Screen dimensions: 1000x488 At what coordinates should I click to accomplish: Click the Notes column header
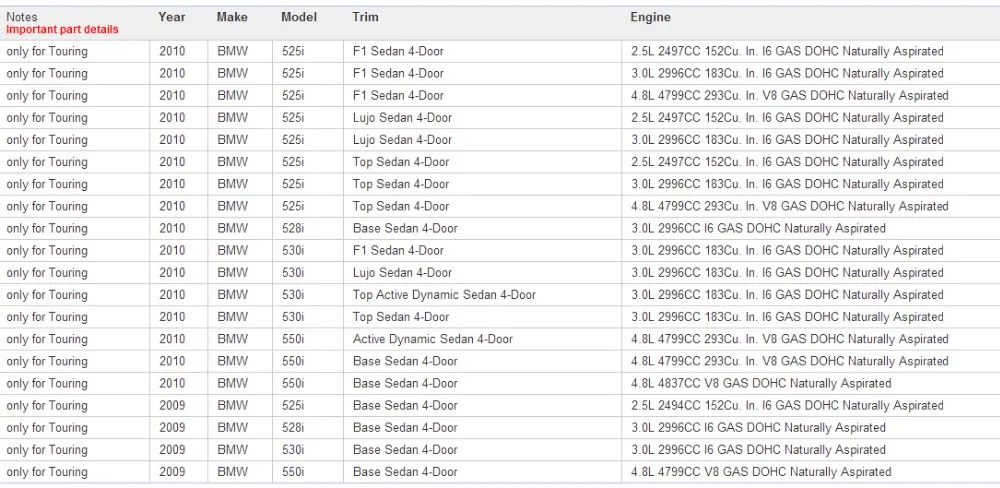(22, 18)
